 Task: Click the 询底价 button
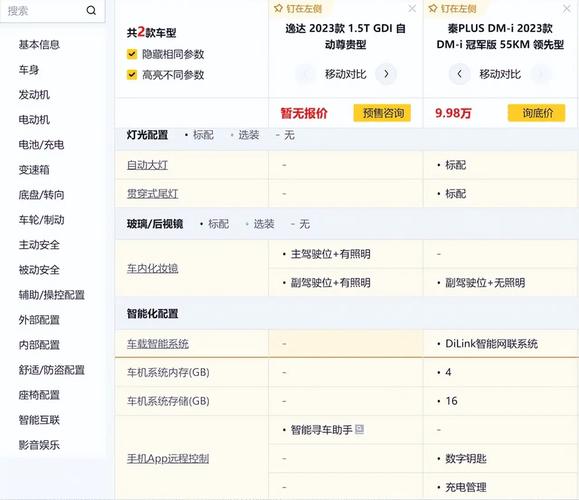click(537, 113)
